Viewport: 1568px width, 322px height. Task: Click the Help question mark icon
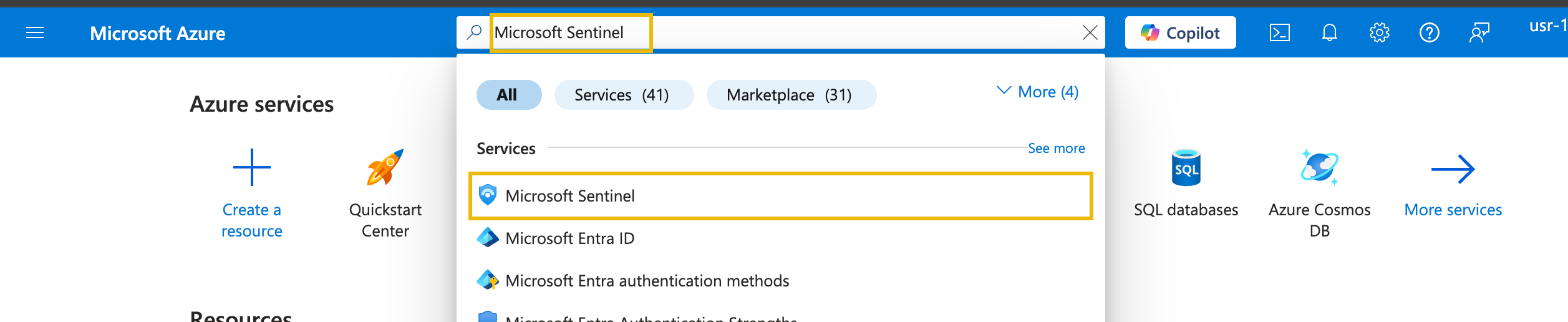(x=1429, y=32)
